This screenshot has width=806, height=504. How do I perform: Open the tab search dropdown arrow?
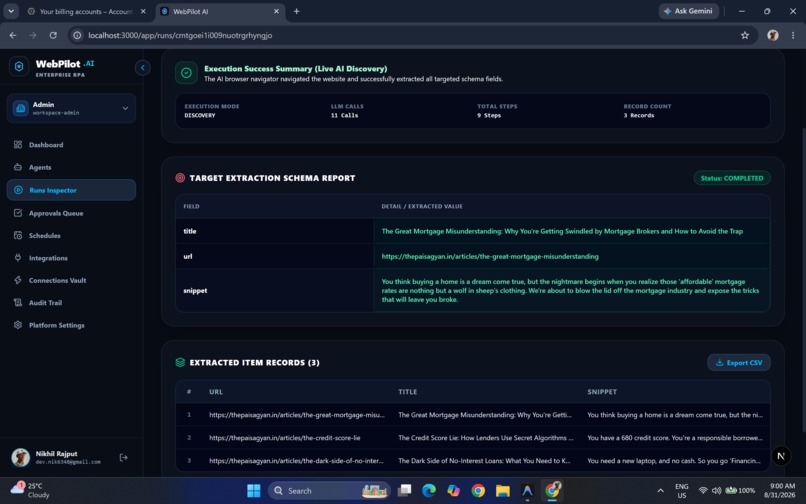11,11
